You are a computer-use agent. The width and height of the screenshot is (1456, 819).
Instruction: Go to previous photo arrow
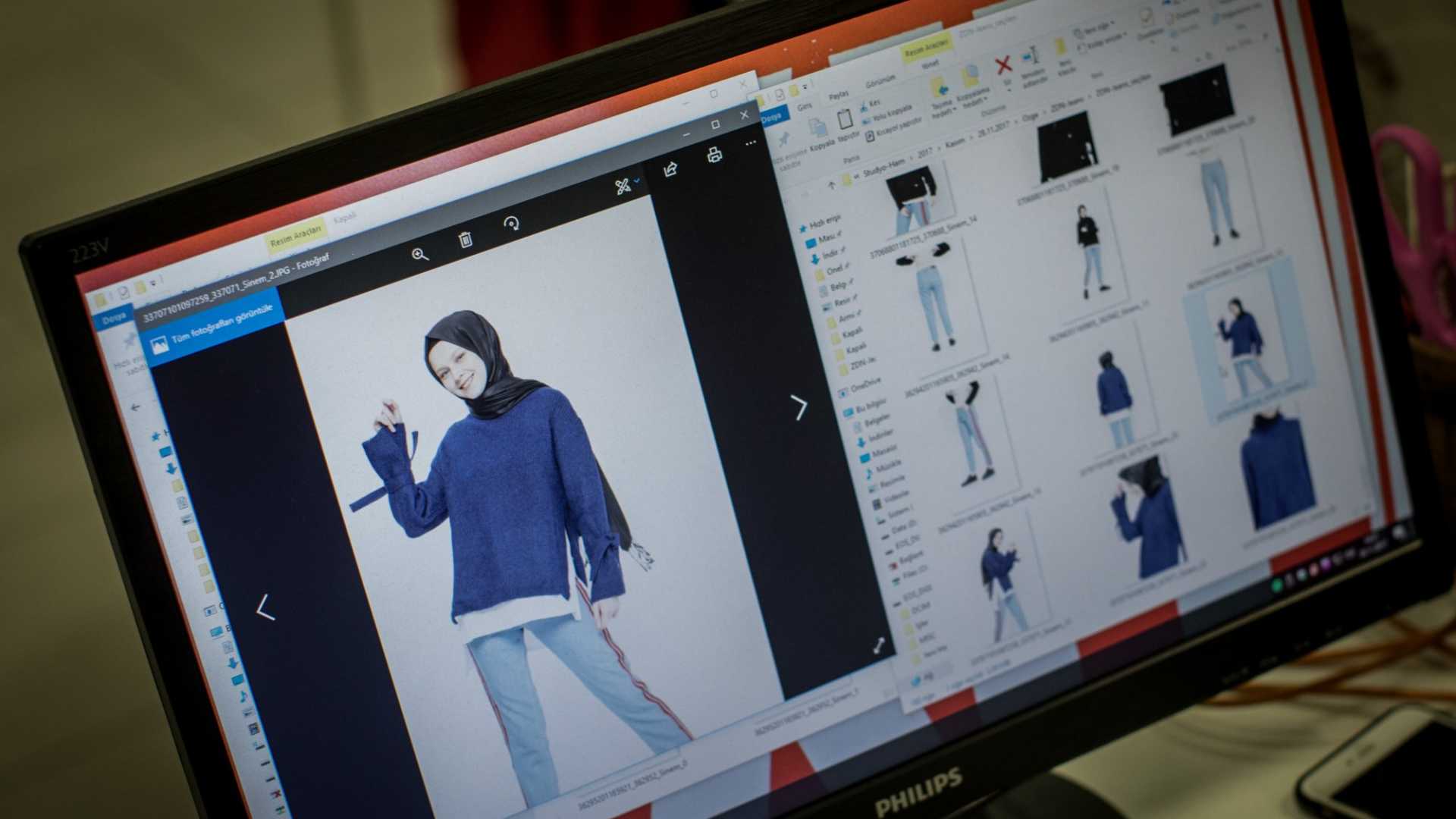coord(265,607)
